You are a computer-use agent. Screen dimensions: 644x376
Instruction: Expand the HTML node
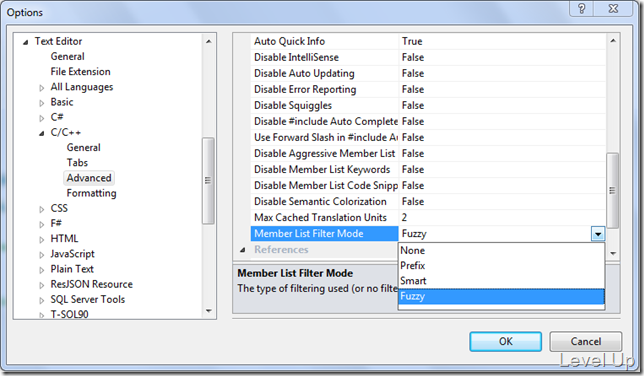tap(41, 240)
